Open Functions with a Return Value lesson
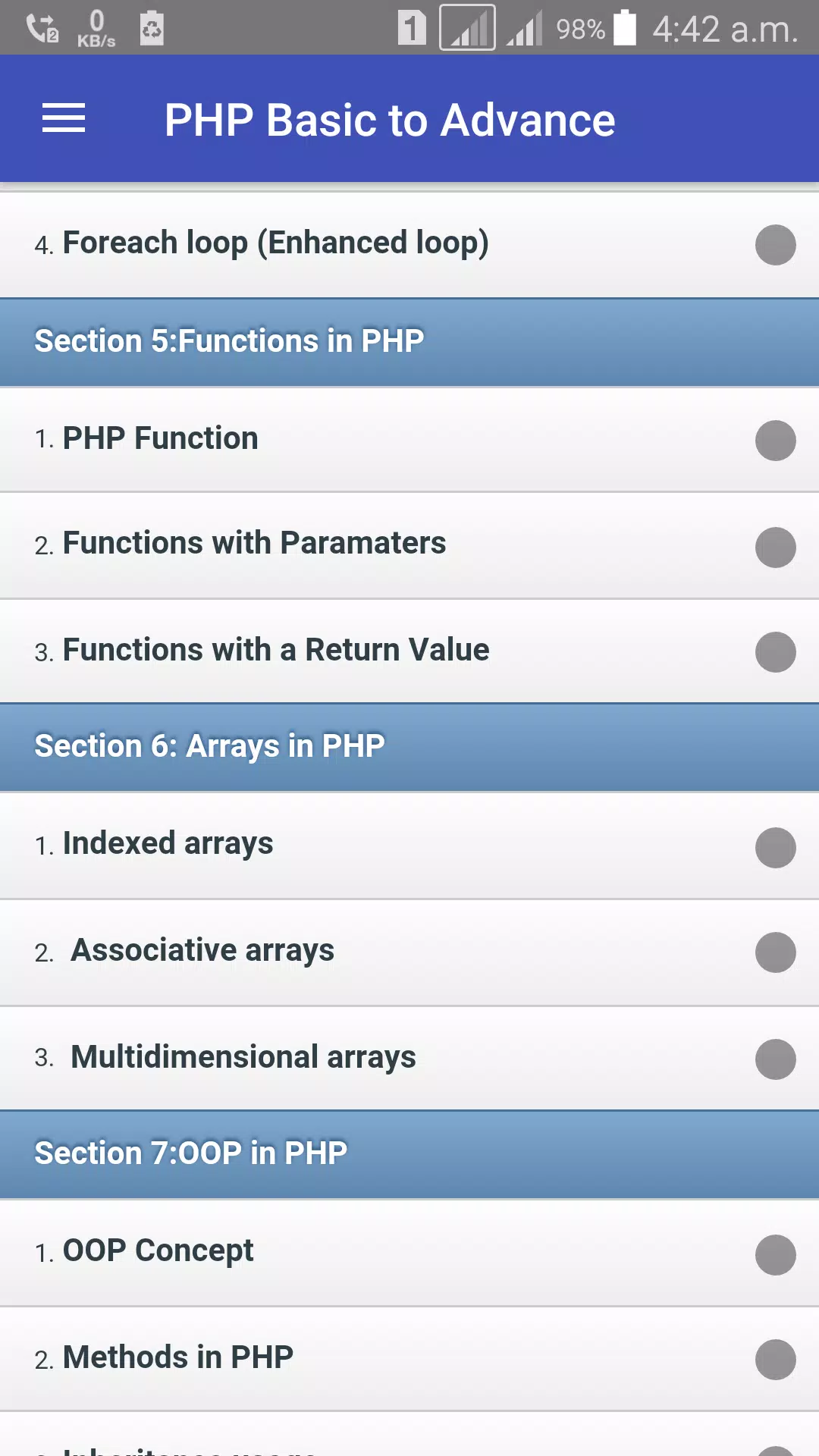The width and height of the screenshot is (819, 1456). click(x=409, y=651)
